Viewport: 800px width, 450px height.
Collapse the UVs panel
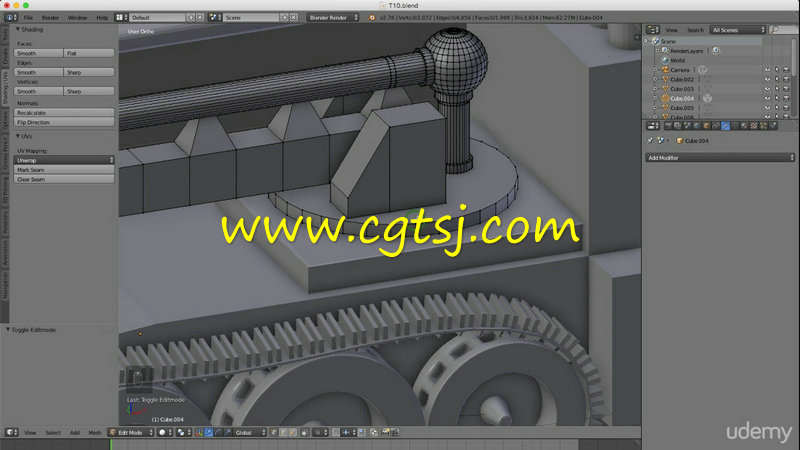(18, 136)
